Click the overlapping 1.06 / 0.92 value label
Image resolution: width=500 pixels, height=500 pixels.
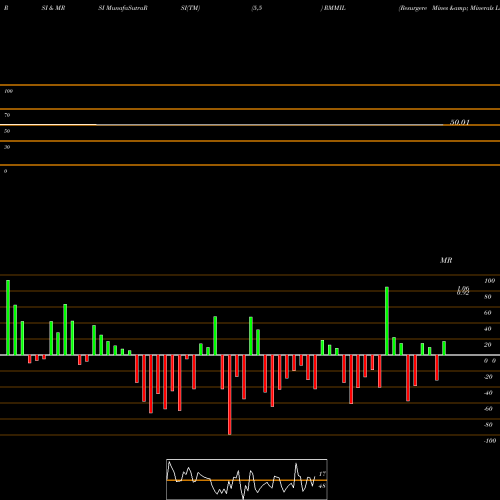point(463,291)
